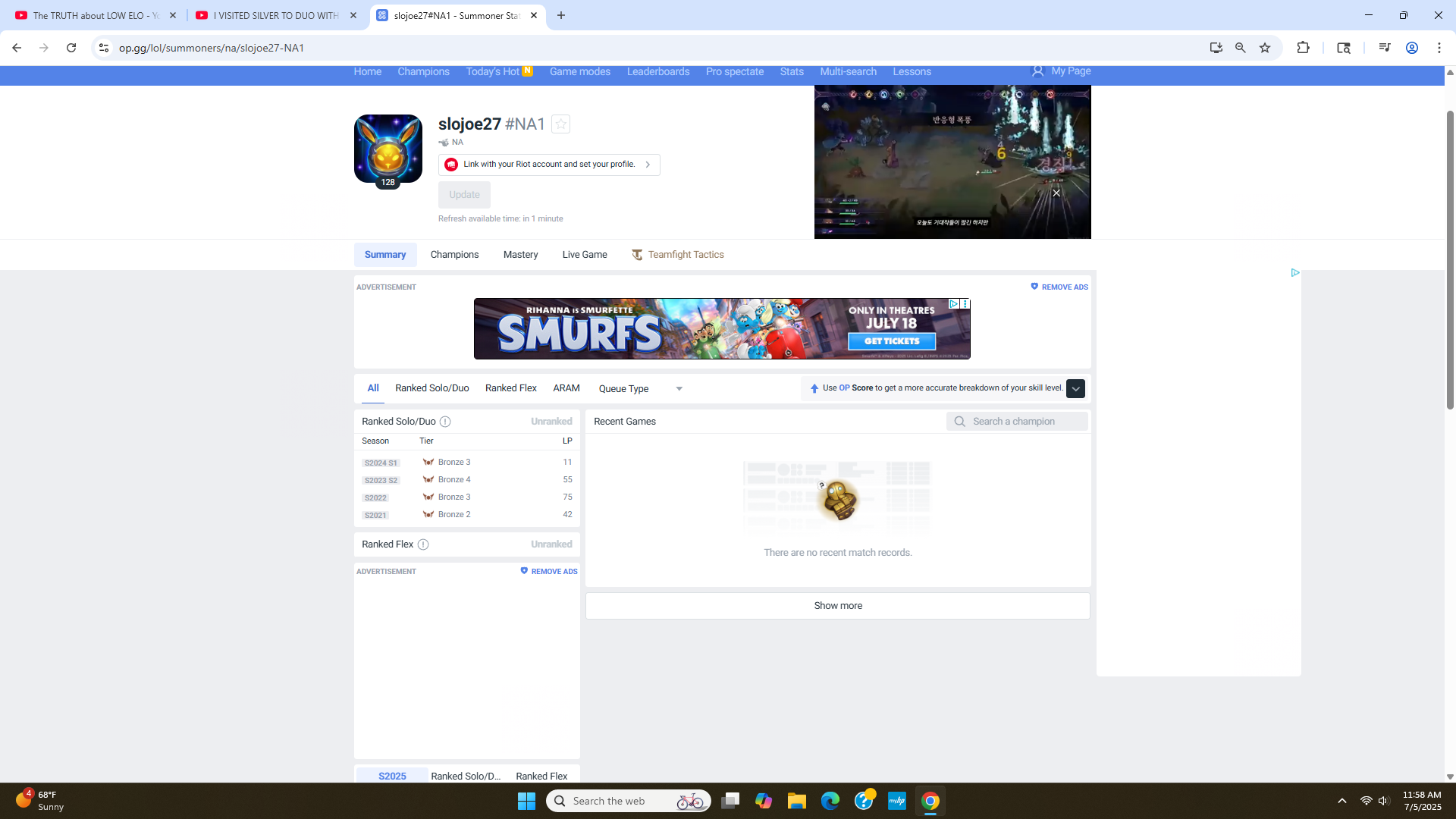Open Stats navigation item
The width and height of the screenshot is (1456, 819).
tap(792, 71)
